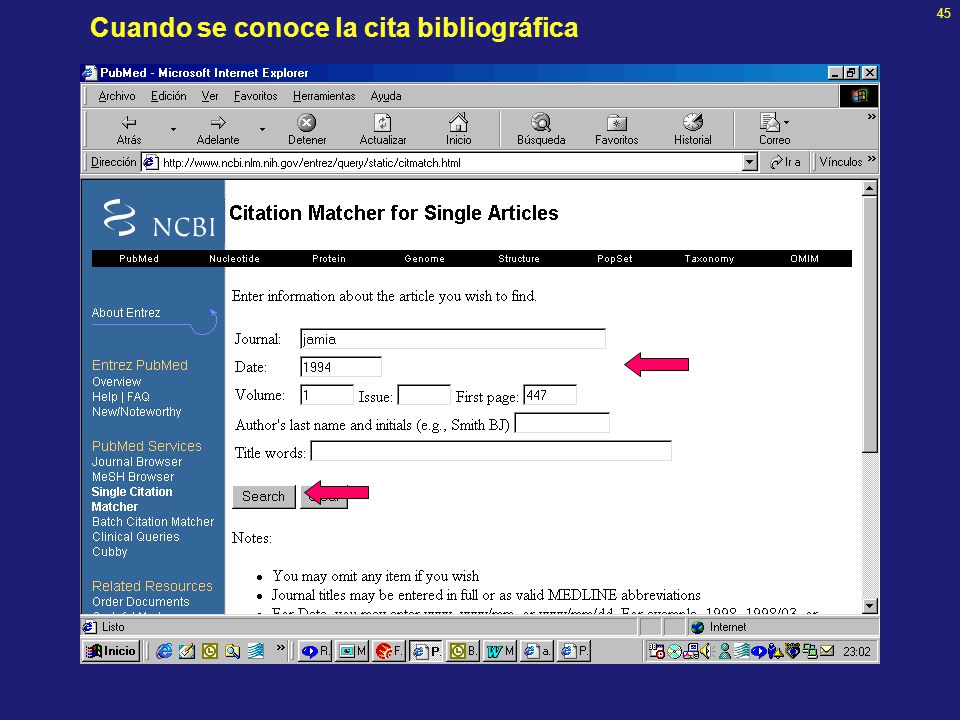This screenshot has height=720, width=960.
Task: Open the Archivo menu
Action: click(x=117, y=96)
